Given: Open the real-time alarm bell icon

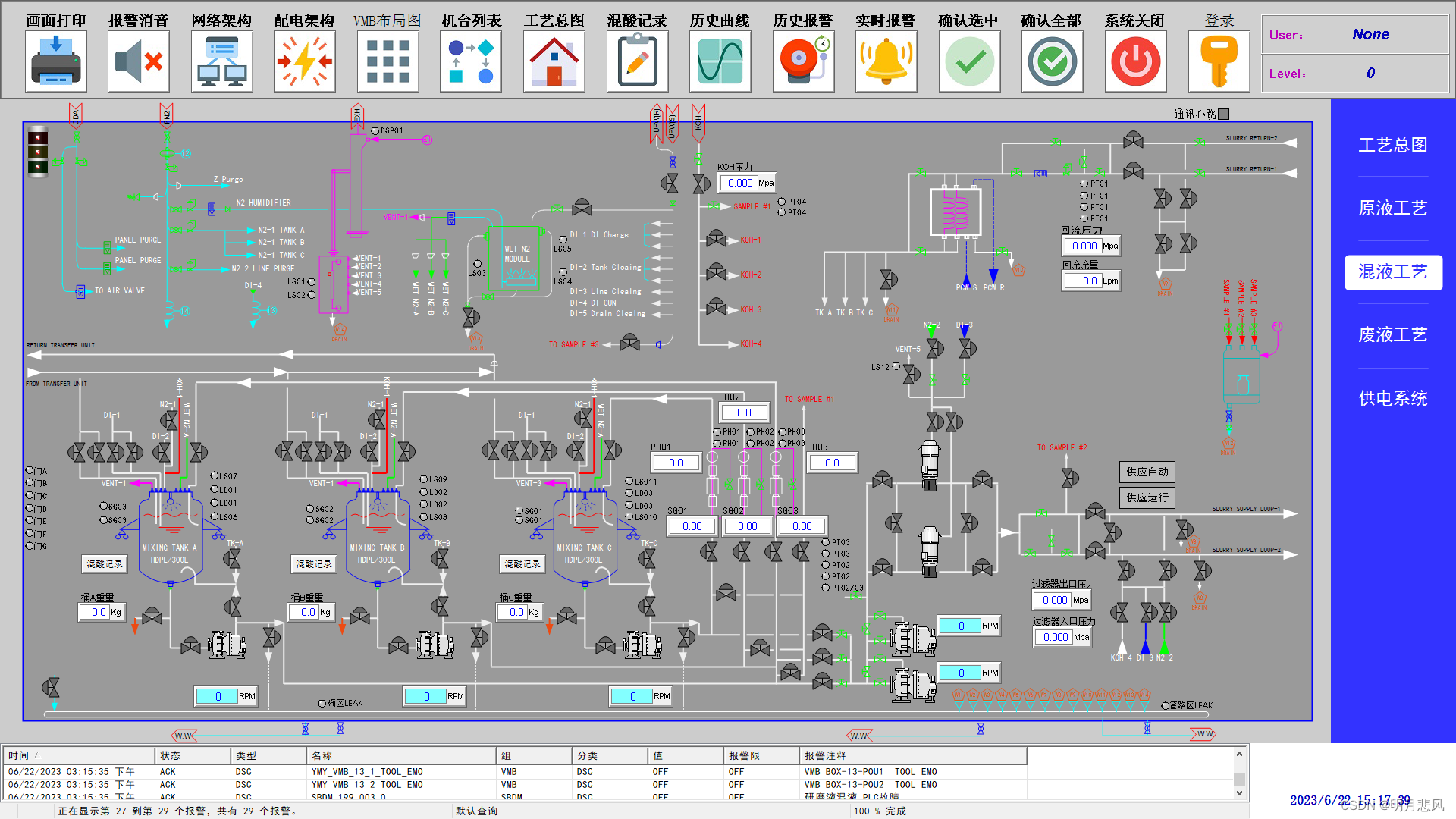Looking at the screenshot, I should tap(886, 61).
